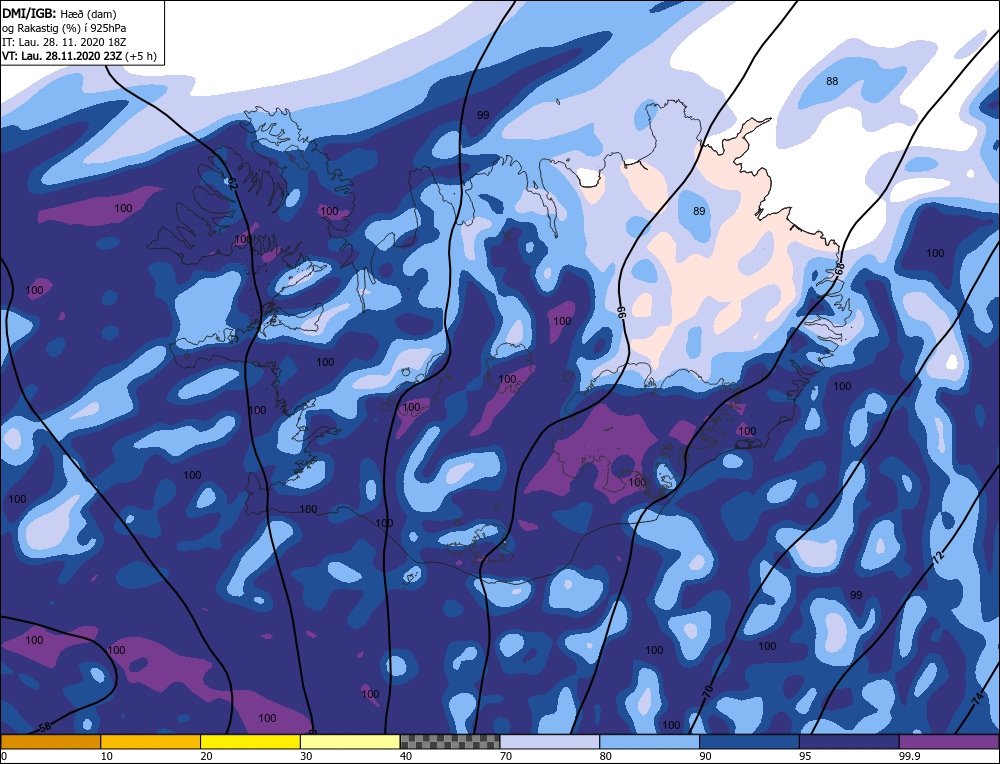Click the checkered 40–70 legend swatch
Viewport: 1000px width, 764px height.
point(450,742)
